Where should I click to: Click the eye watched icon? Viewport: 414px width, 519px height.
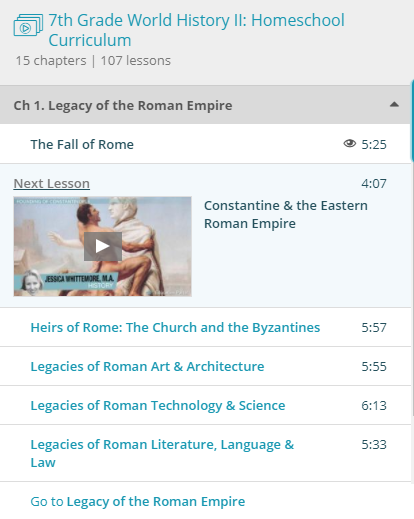pyautogui.click(x=350, y=143)
